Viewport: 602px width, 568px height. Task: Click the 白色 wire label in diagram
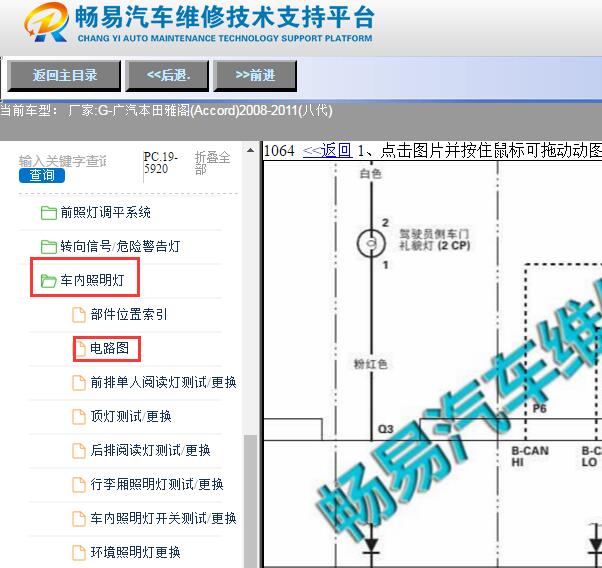pos(370,174)
